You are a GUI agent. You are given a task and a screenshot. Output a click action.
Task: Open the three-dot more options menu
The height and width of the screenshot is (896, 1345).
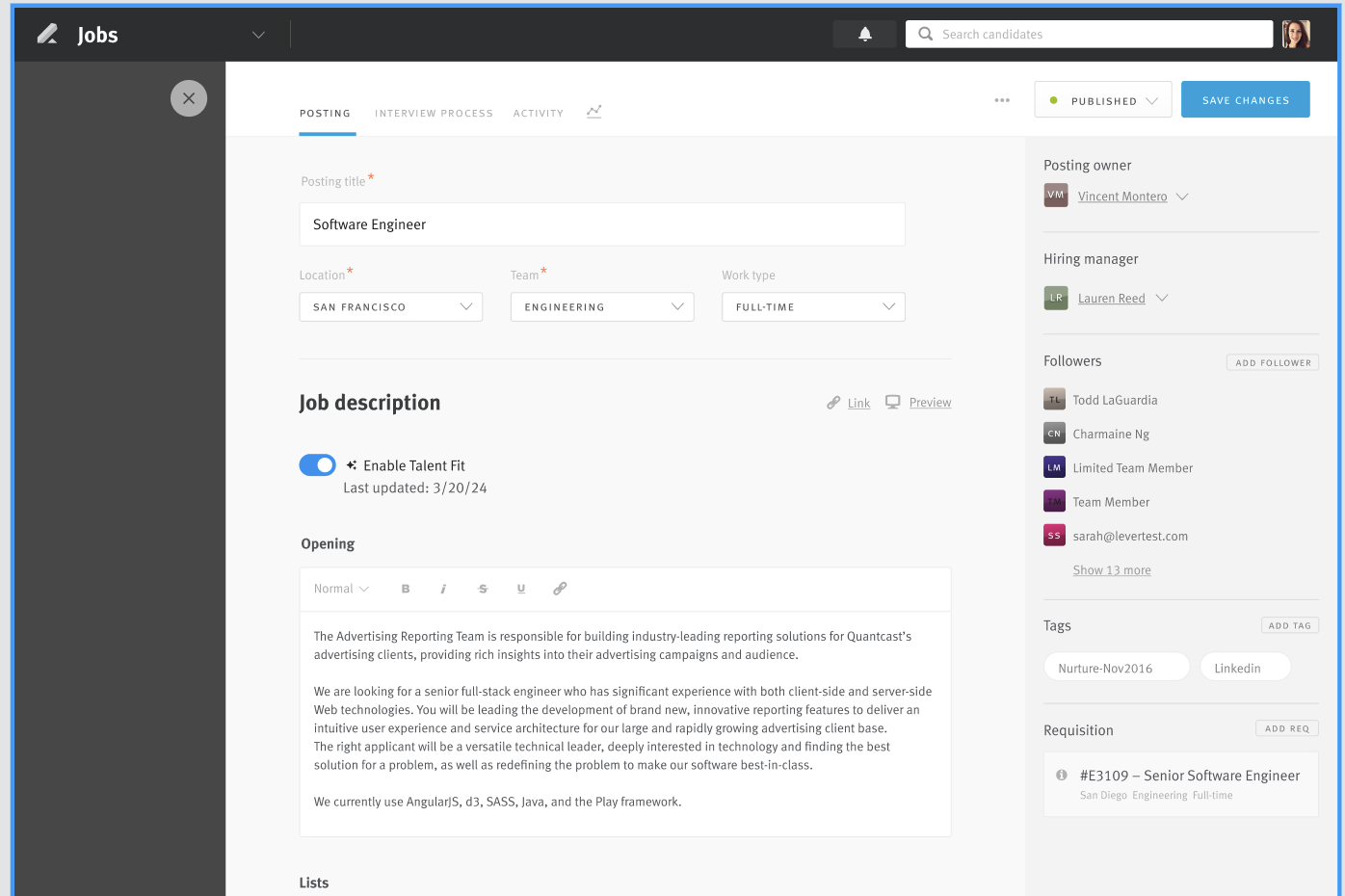(x=1002, y=100)
